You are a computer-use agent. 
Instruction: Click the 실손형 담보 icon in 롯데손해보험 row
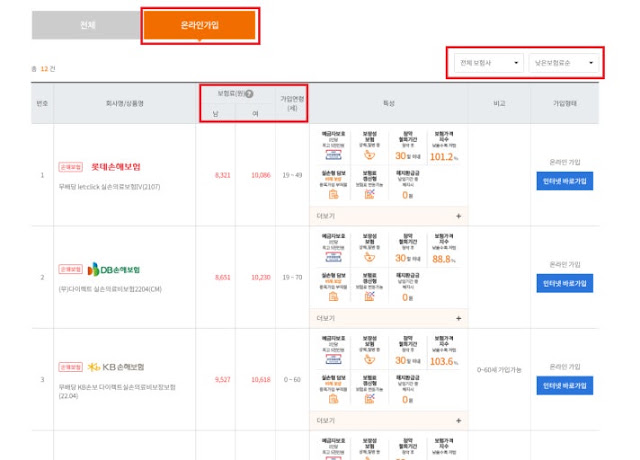333,194
